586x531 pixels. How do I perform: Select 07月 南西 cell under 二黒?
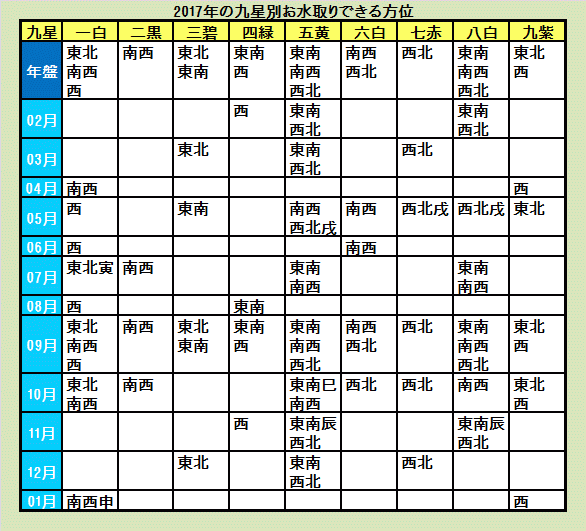click(x=145, y=276)
